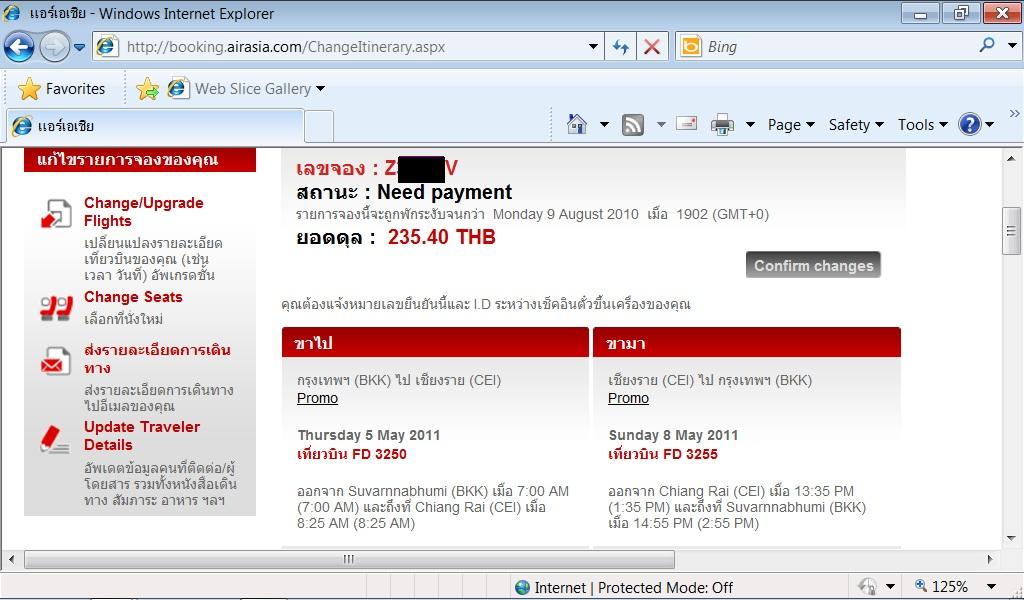Expand the feeds dropdown arrow

pos(661,124)
